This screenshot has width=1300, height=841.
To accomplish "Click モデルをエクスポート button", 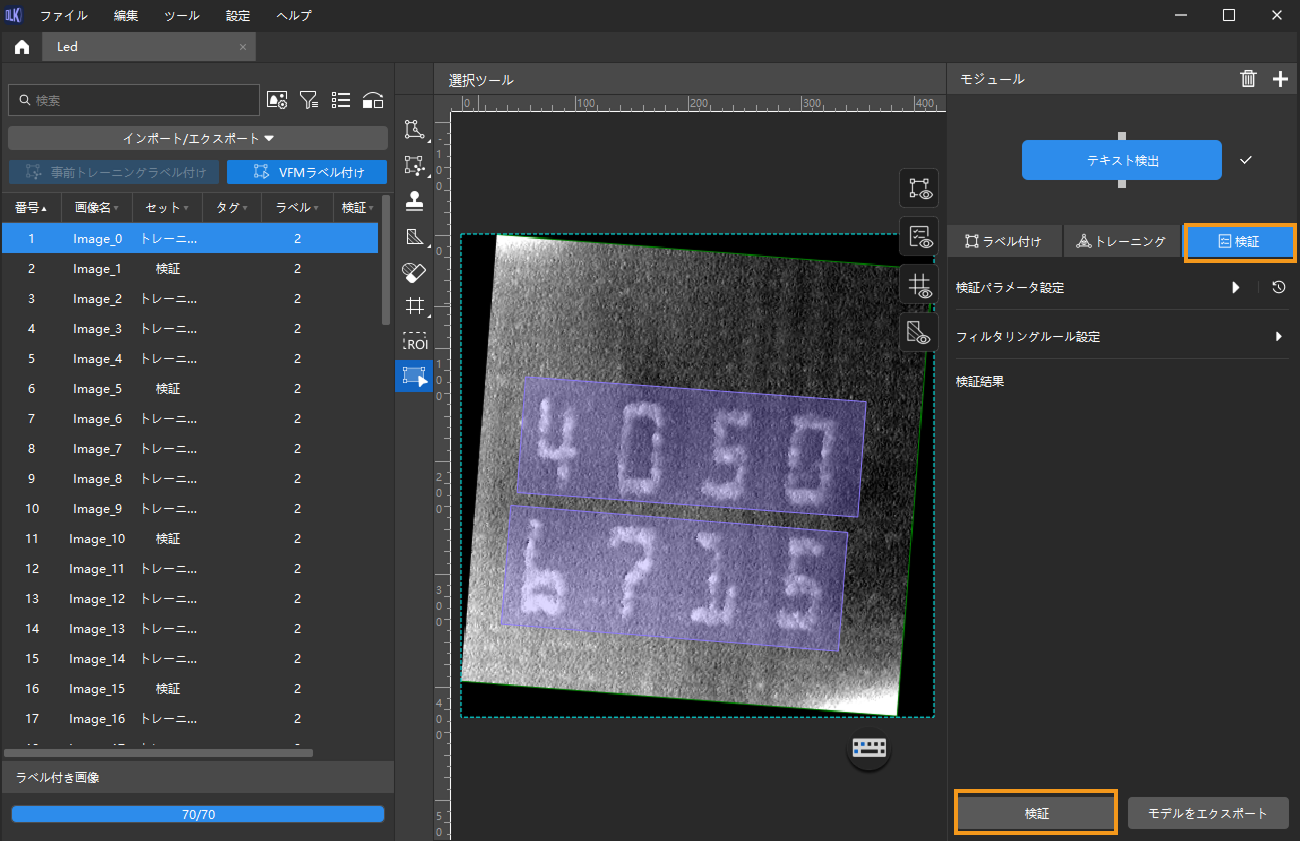I will (x=1208, y=813).
